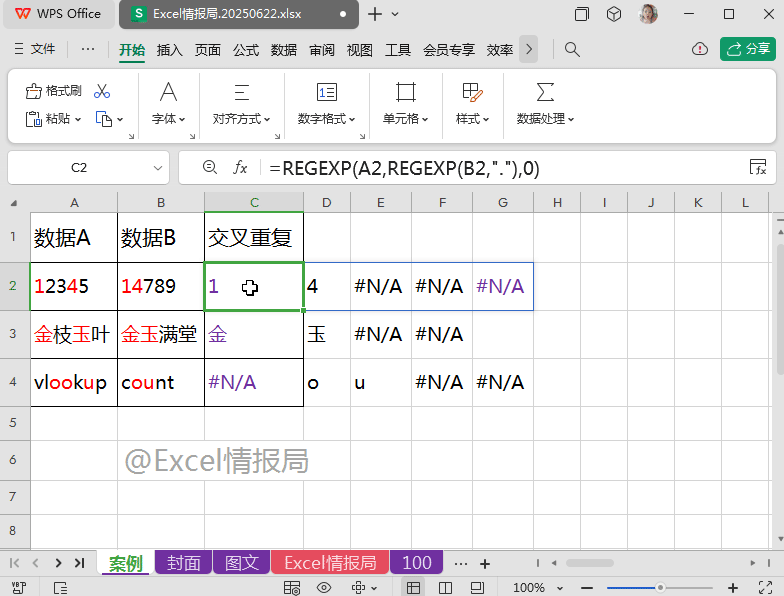Switch to the 封面 sheet tab

click(184, 563)
